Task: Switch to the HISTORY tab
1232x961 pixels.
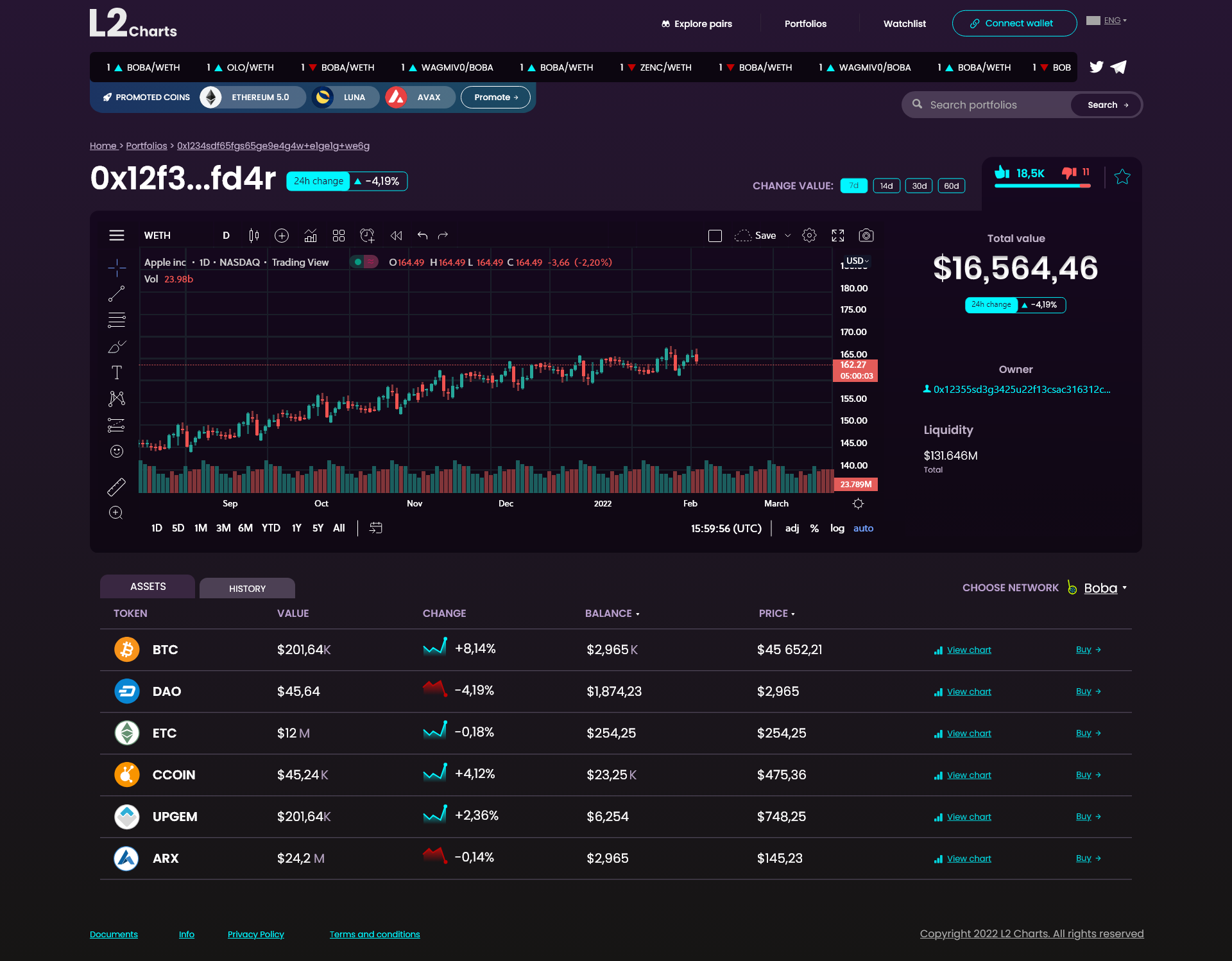Action: coord(247,588)
